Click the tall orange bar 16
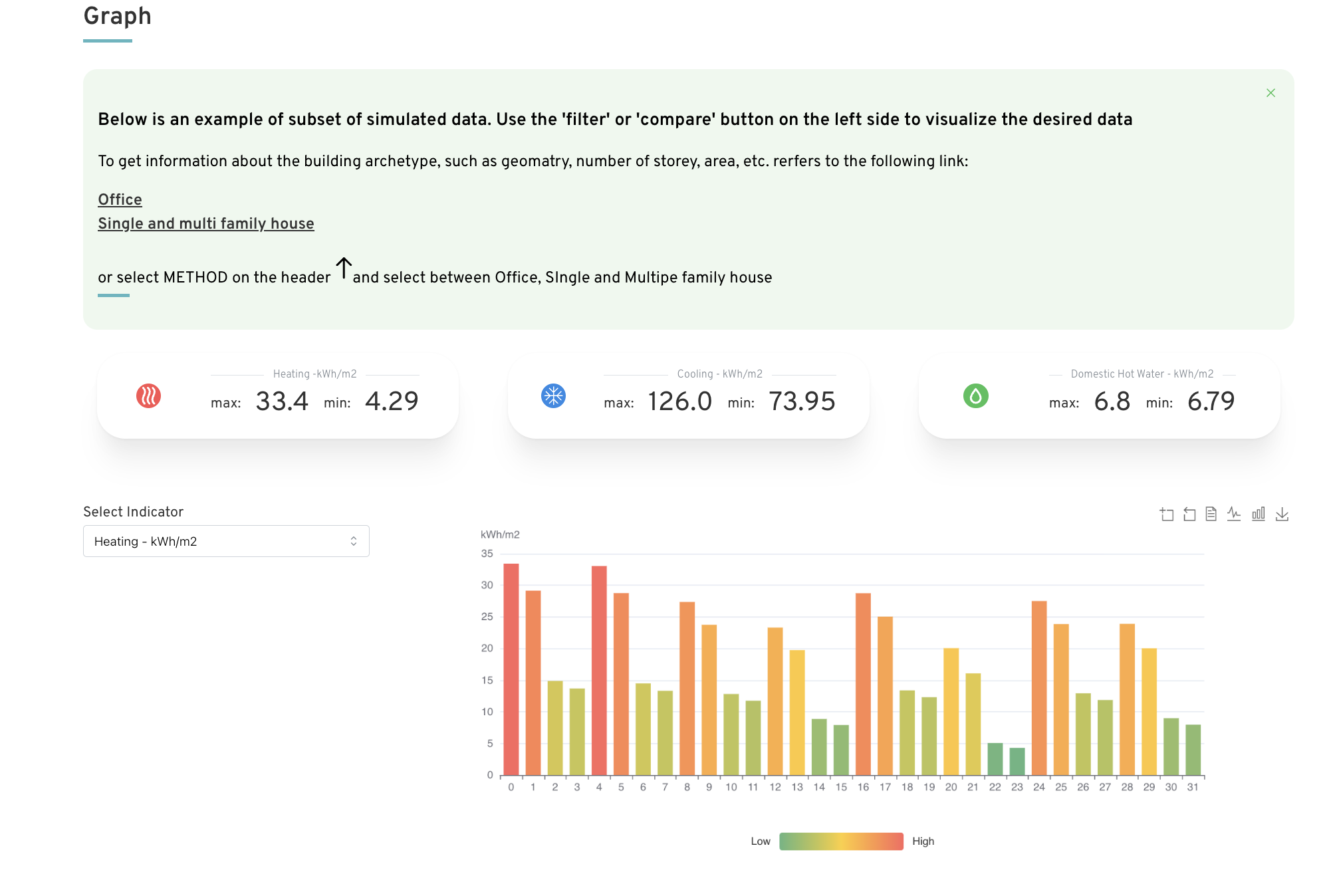The height and width of the screenshot is (896, 1327). [x=863, y=684]
